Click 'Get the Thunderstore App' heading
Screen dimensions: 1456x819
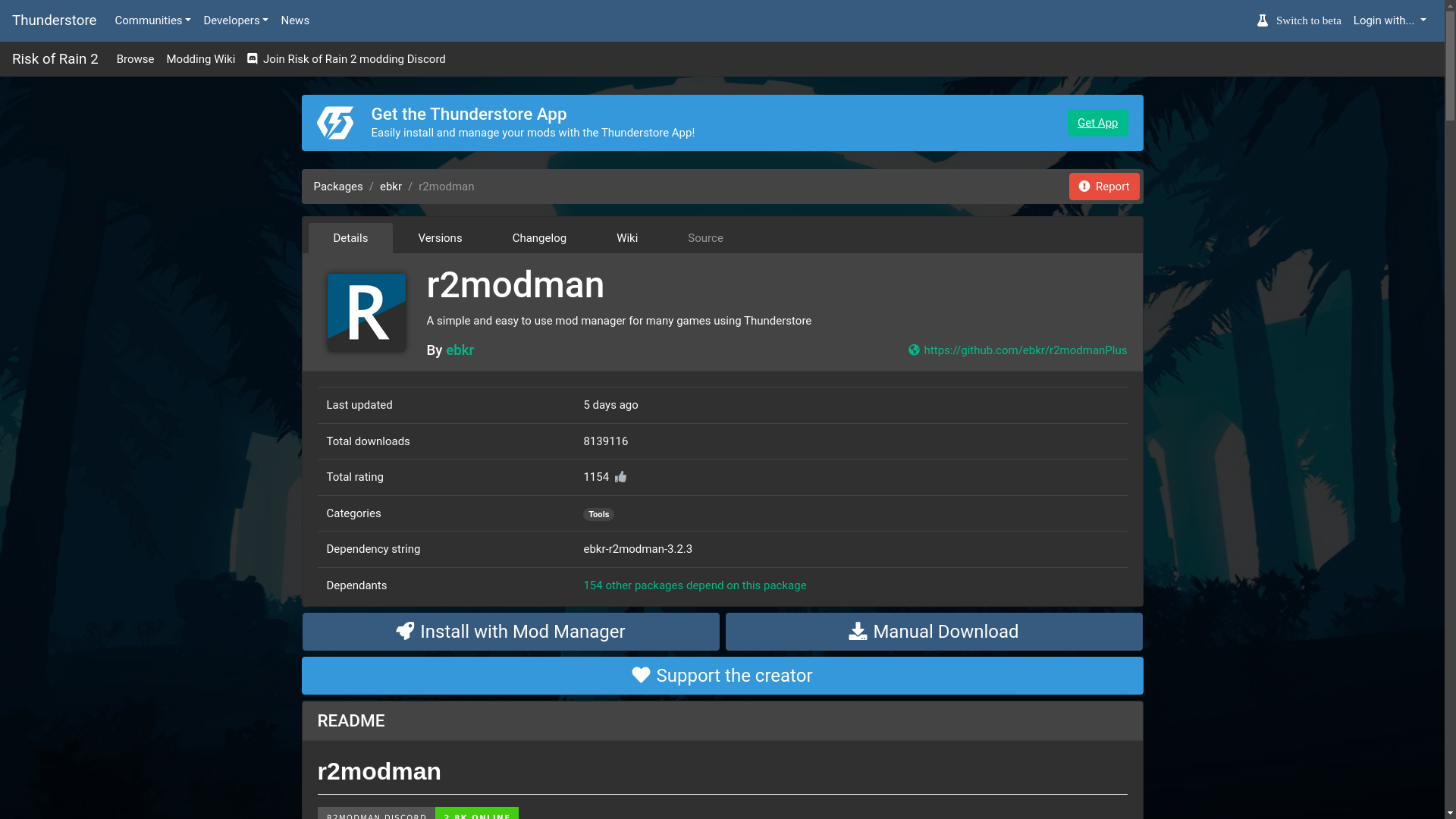[469, 115]
